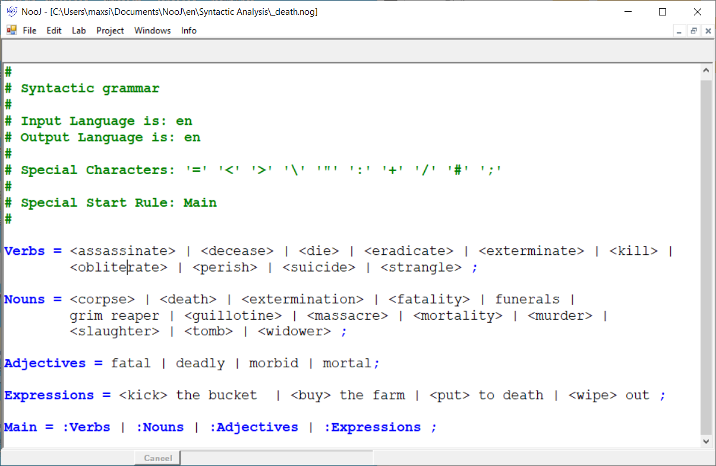Click the scrollbar down arrow

(x=707, y=442)
